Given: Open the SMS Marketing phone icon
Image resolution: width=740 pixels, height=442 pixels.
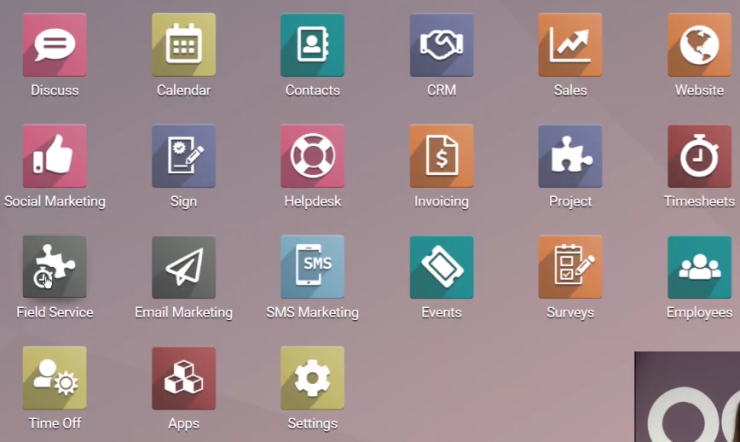Looking at the screenshot, I should pyautogui.click(x=312, y=267).
